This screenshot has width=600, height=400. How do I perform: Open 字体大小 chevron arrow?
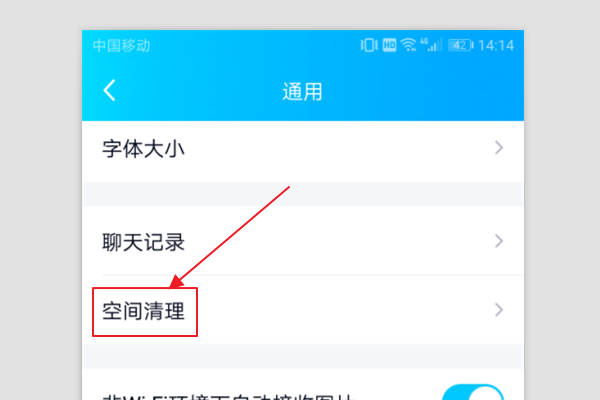pyautogui.click(x=499, y=148)
